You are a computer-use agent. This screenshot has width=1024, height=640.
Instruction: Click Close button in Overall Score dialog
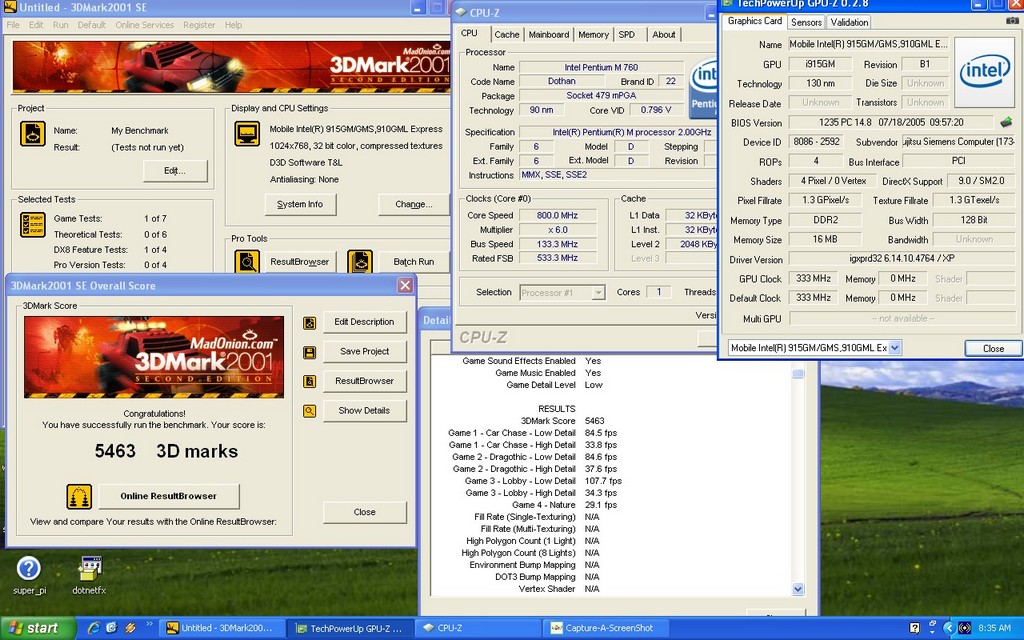click(x=364, y=512)
